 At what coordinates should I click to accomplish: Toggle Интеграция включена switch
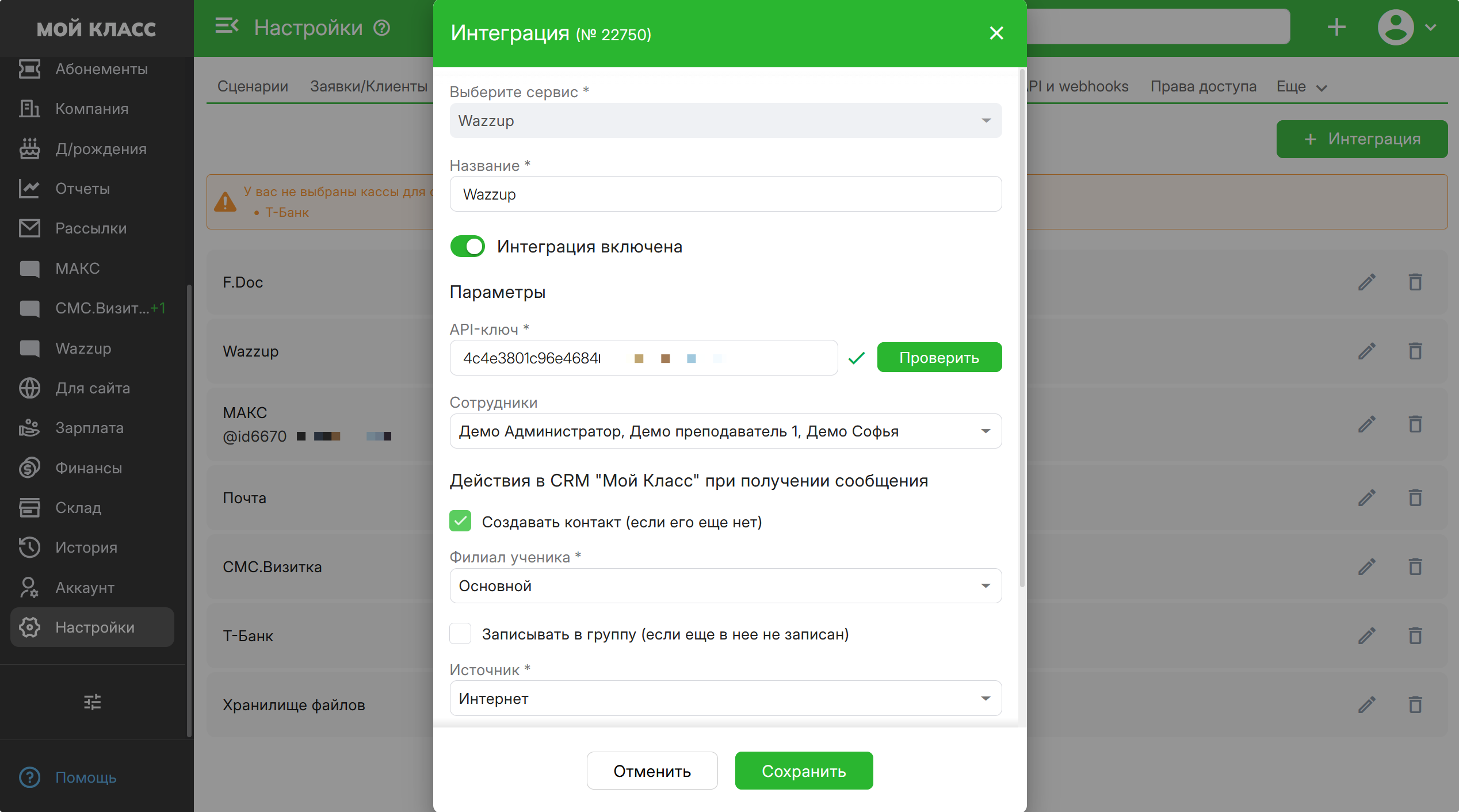click(467, 247)
